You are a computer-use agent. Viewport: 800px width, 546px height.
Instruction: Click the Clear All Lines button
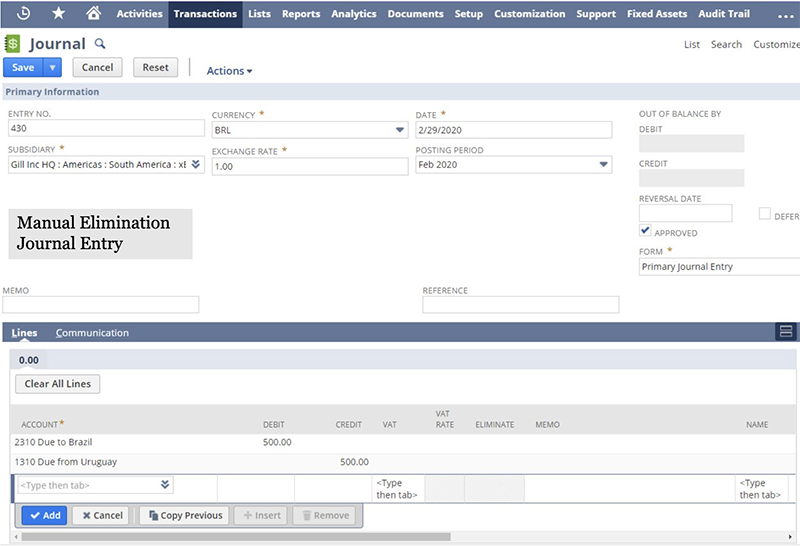(57, 384)
